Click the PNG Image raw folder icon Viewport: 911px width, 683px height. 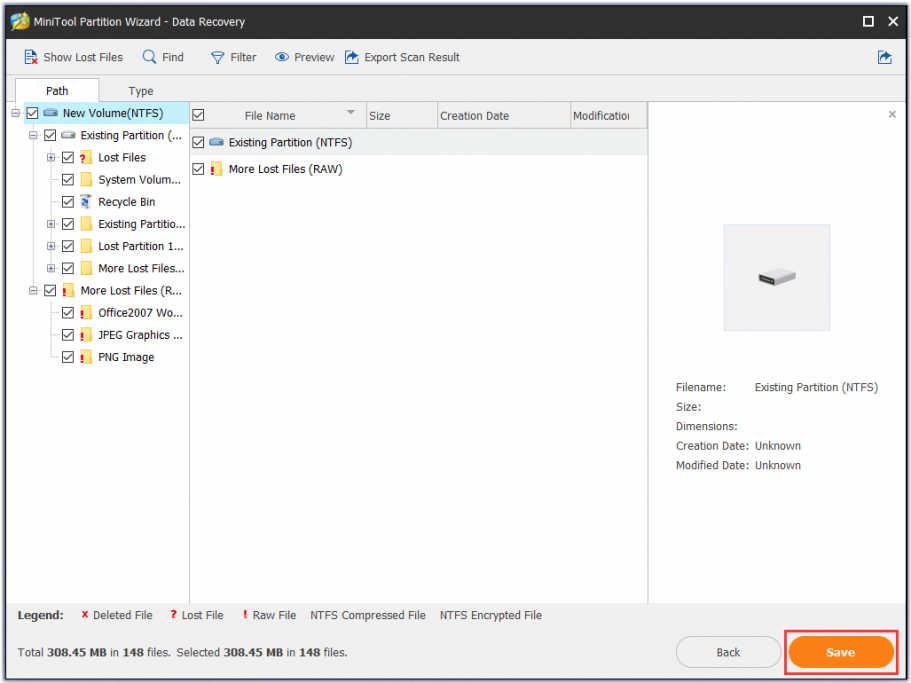(x=86, y=357)
